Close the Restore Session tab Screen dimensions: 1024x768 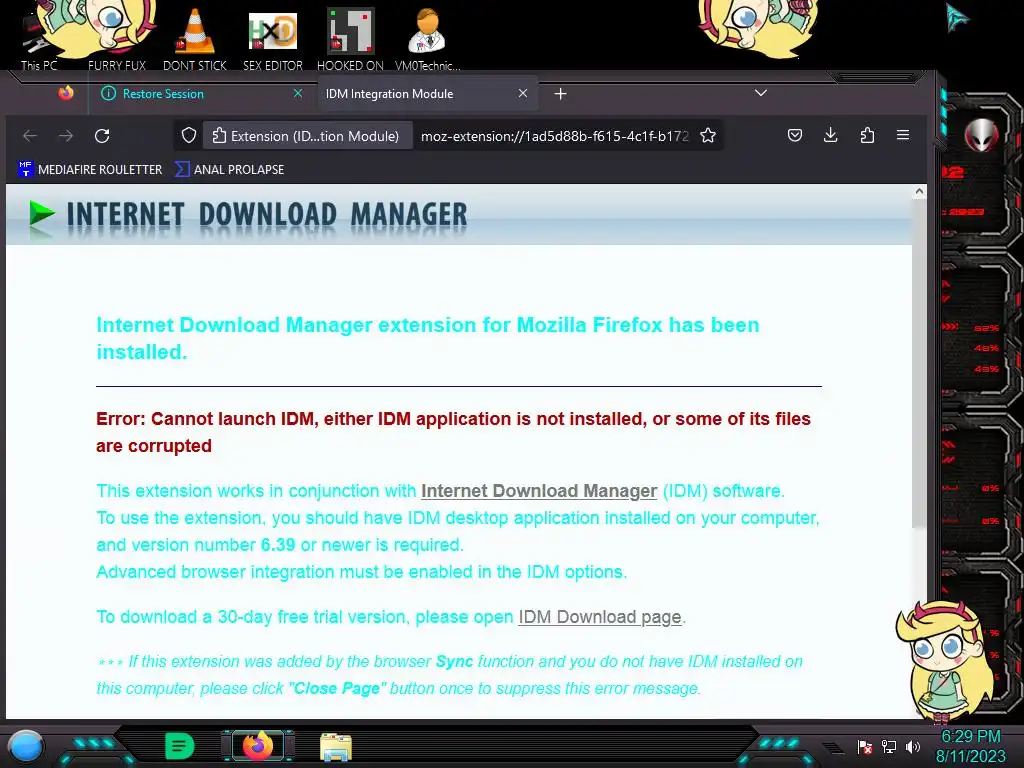pyautogui.click(x=298, y=93)
